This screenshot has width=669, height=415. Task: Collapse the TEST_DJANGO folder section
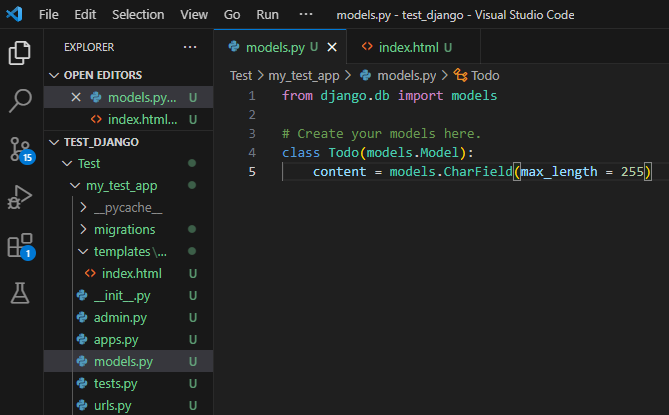pyautogui.click(x=128, y=142)
